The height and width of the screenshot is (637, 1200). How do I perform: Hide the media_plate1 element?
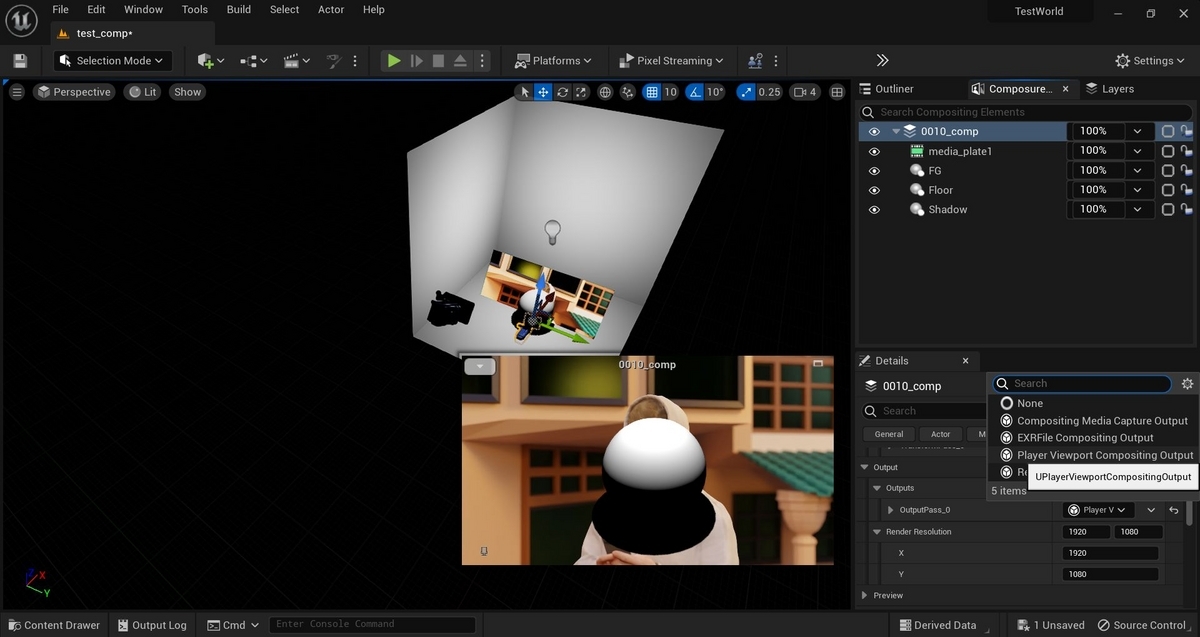pos(874,152)
